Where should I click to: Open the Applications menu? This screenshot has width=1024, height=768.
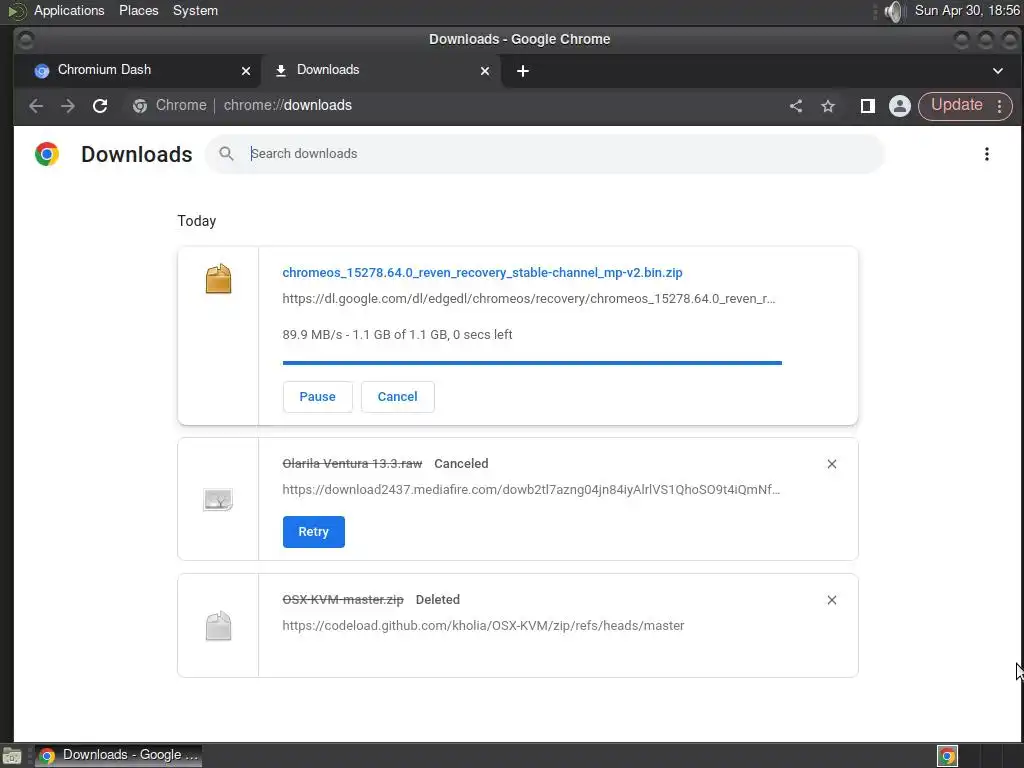coord(69,10)
